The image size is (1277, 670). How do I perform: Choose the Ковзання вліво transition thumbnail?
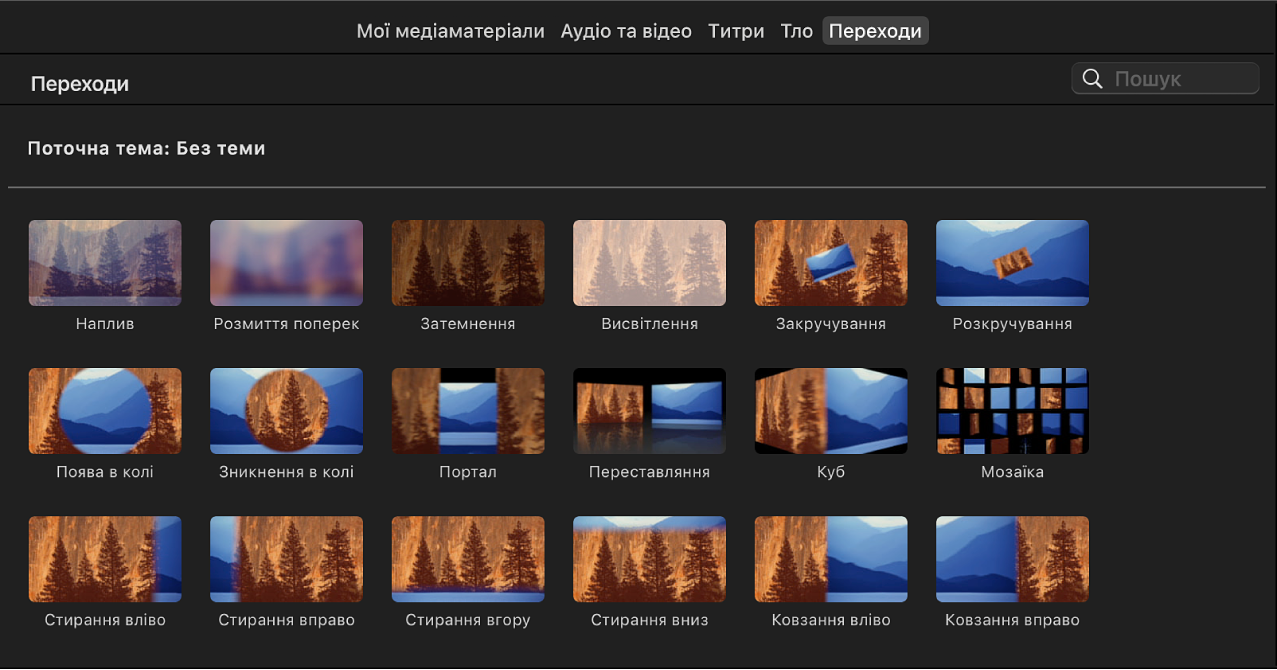click(831, 559)
